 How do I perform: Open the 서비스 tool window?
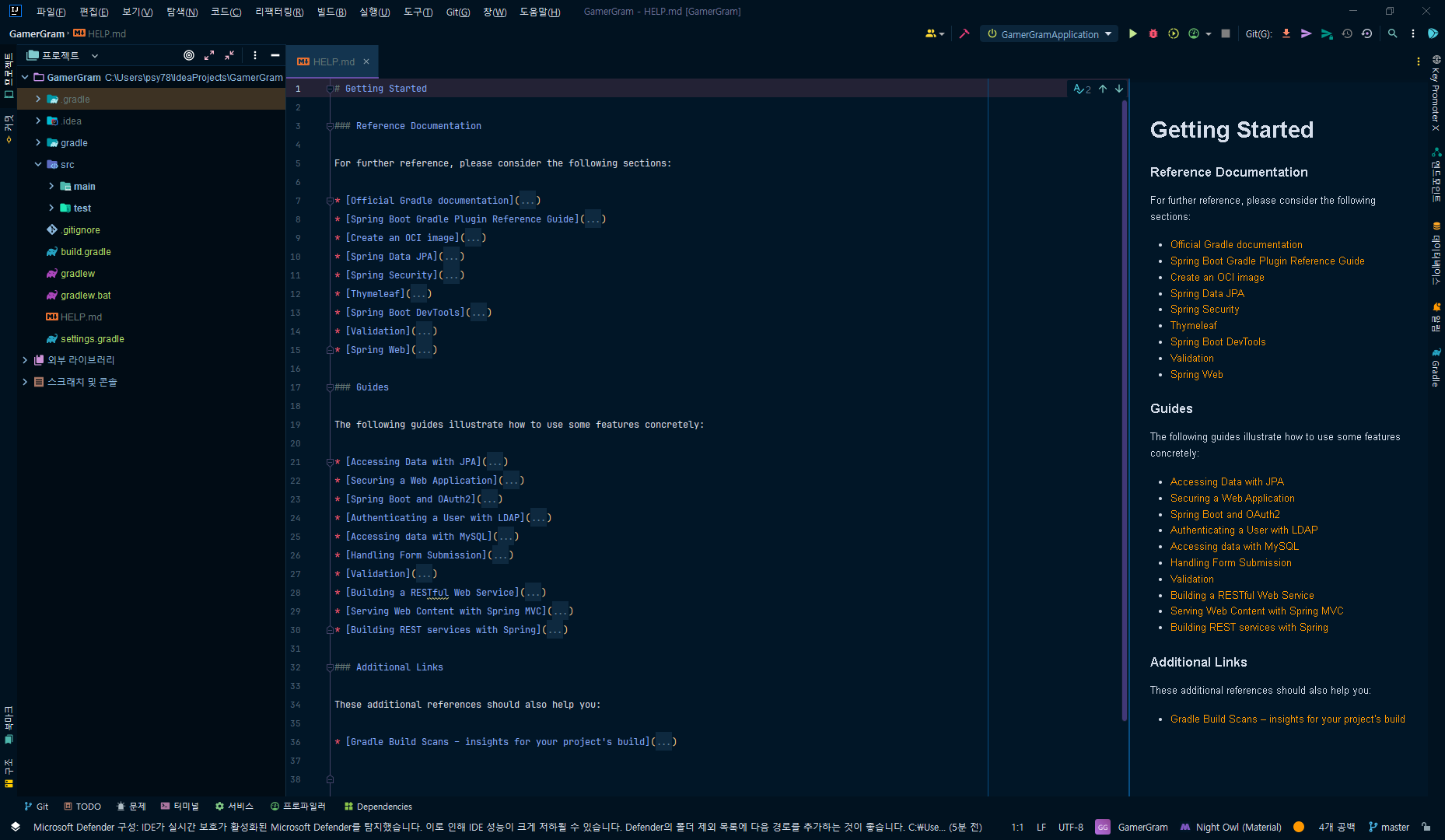coord(234,807)
